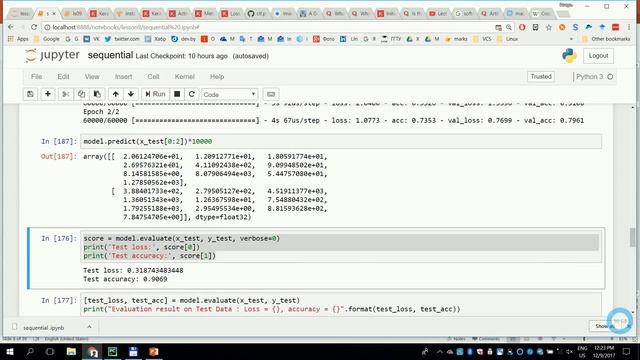The height and width of the screenshot is (360, 640).
Task: Switch to the GitHub browser tab
Action: [x=256, y=13]
